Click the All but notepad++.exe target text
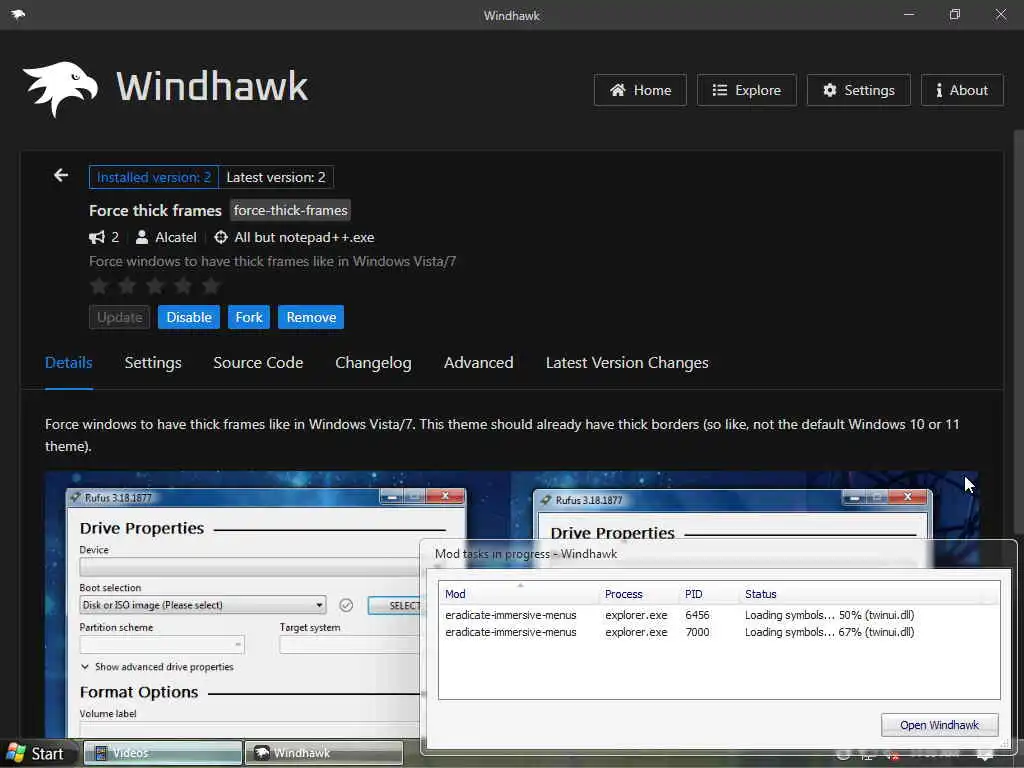This screenshot has height=768, width=1024. 304,237
